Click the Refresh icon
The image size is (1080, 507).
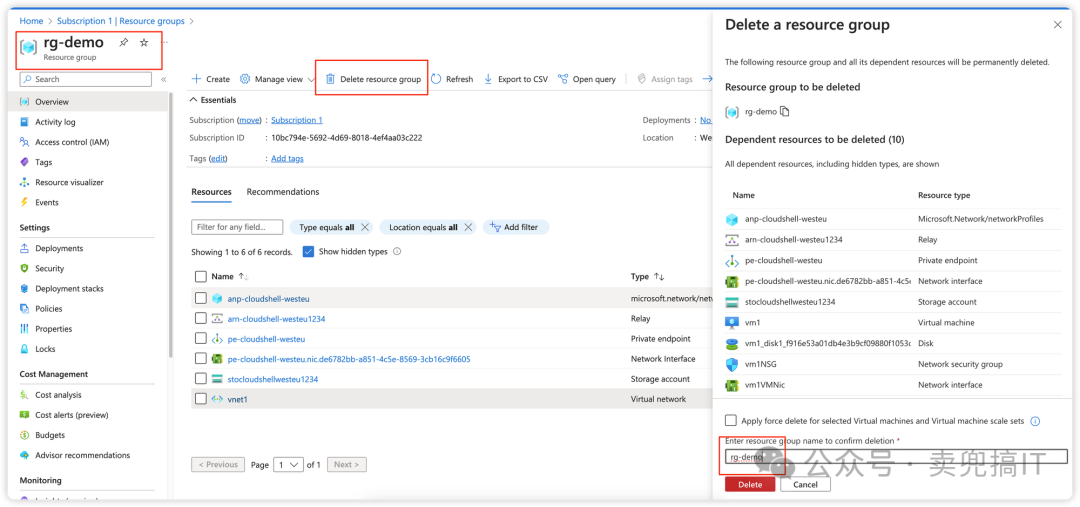click(436, 79)
